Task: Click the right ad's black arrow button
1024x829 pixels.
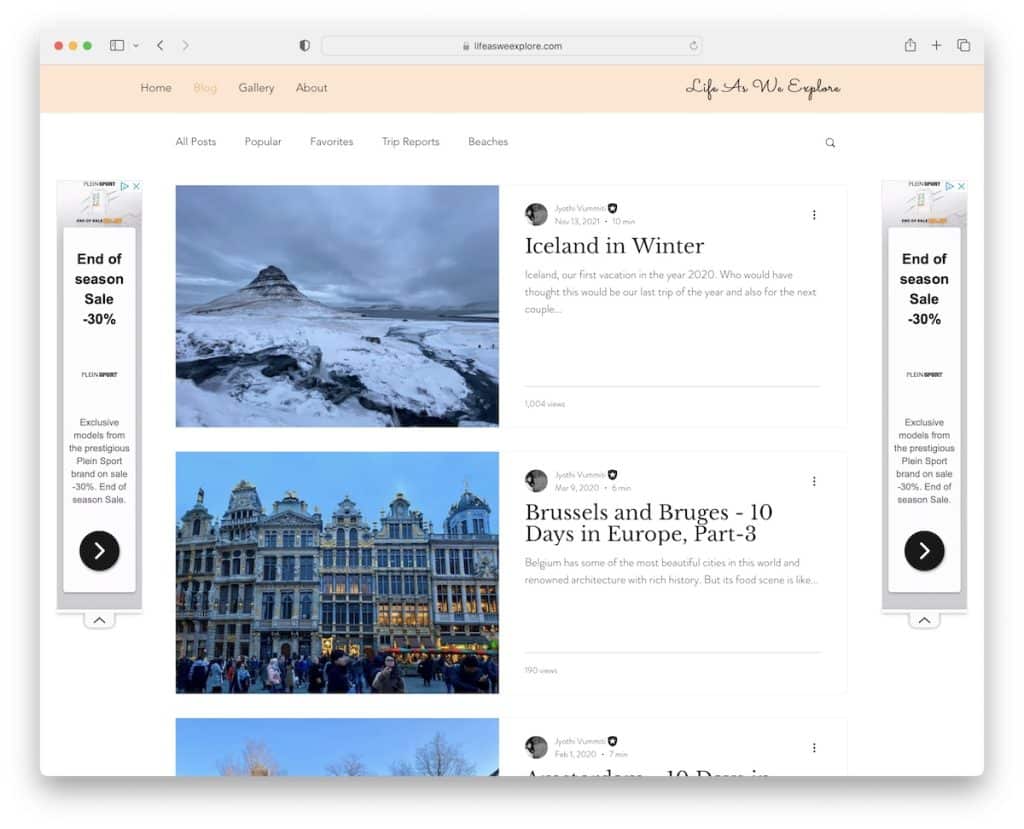Action: point(924,551)
